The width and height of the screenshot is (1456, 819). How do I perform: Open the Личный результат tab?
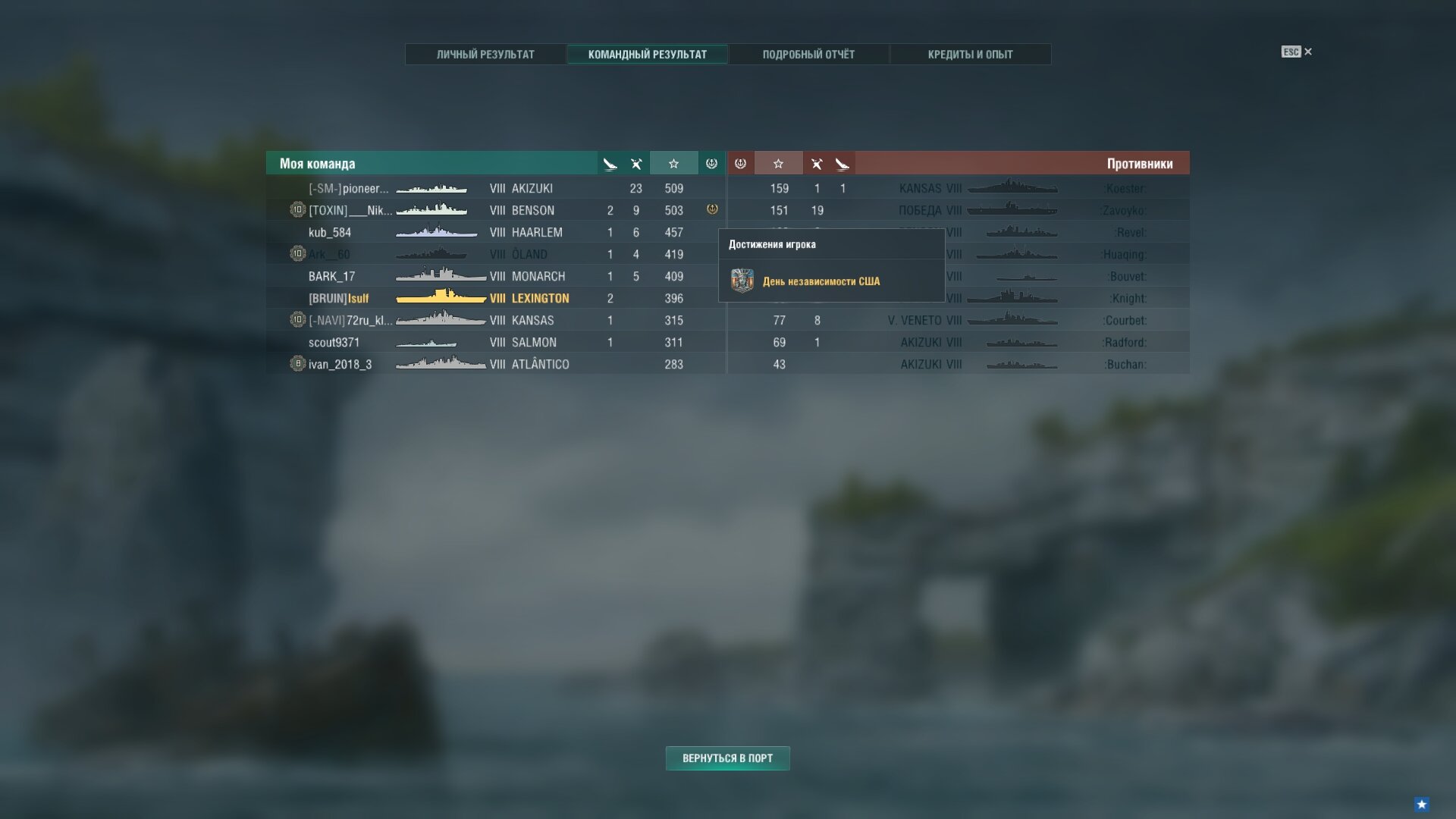click(485, 55)
